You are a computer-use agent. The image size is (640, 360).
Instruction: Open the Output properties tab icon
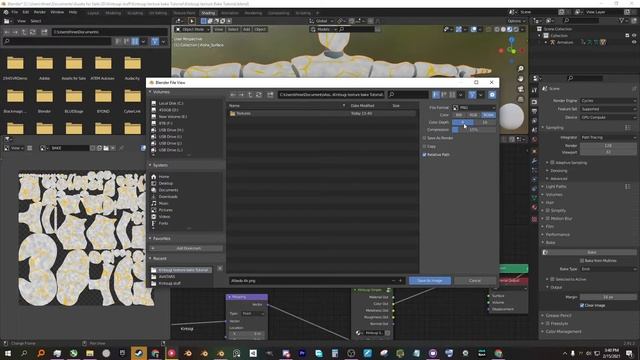point(534,111)
